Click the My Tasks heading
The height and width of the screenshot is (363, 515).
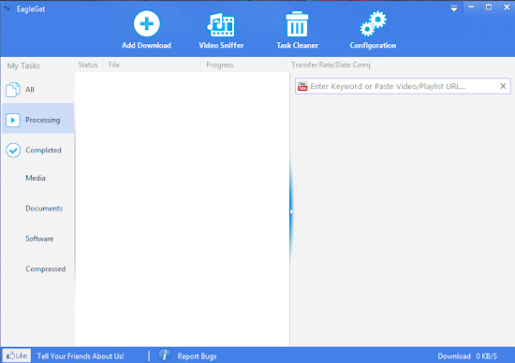(23, 66)
